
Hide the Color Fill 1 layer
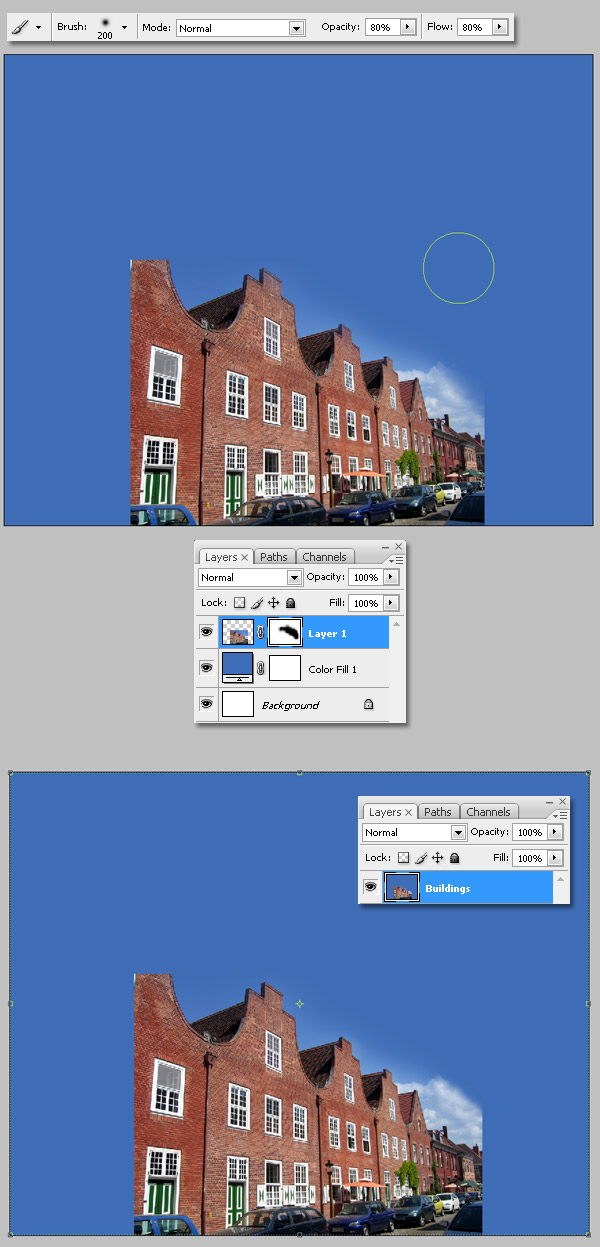tap(207, 667)
